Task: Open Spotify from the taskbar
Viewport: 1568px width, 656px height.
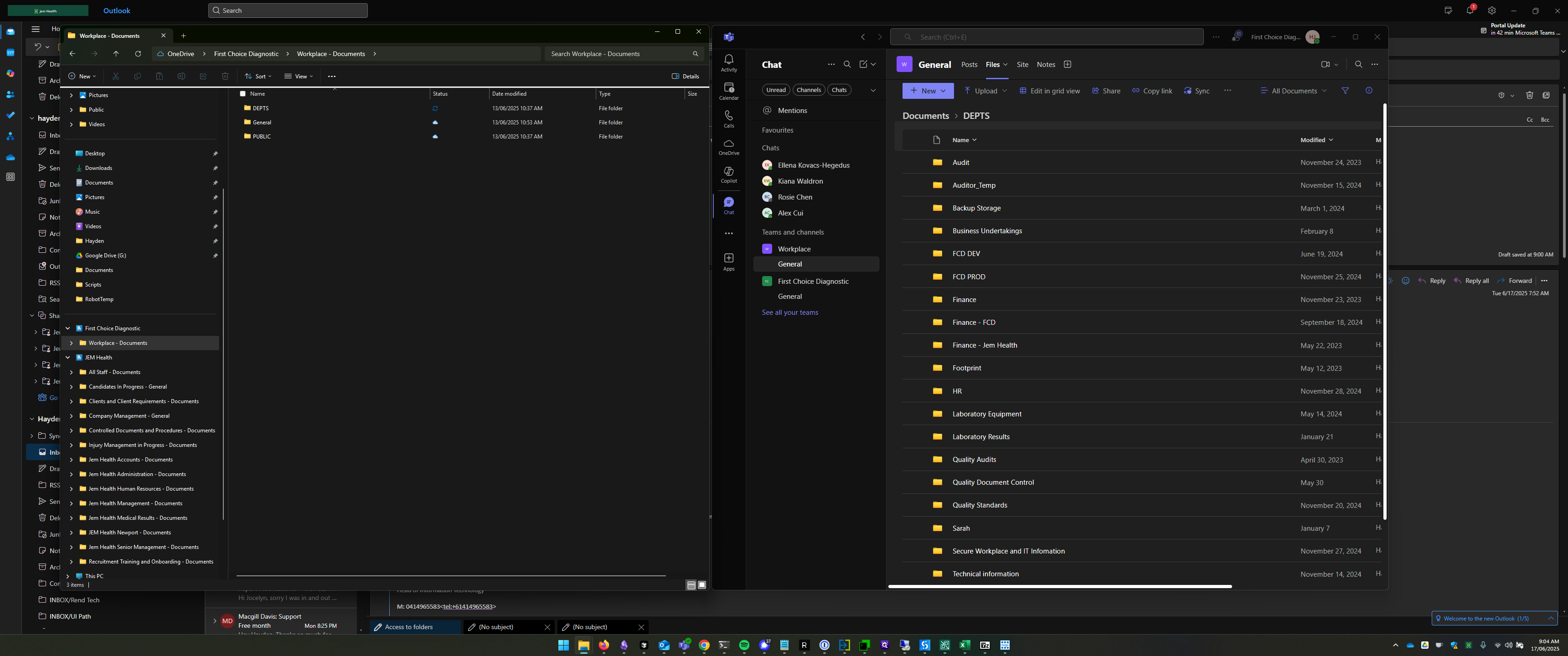Action: (x=744, y=646)
